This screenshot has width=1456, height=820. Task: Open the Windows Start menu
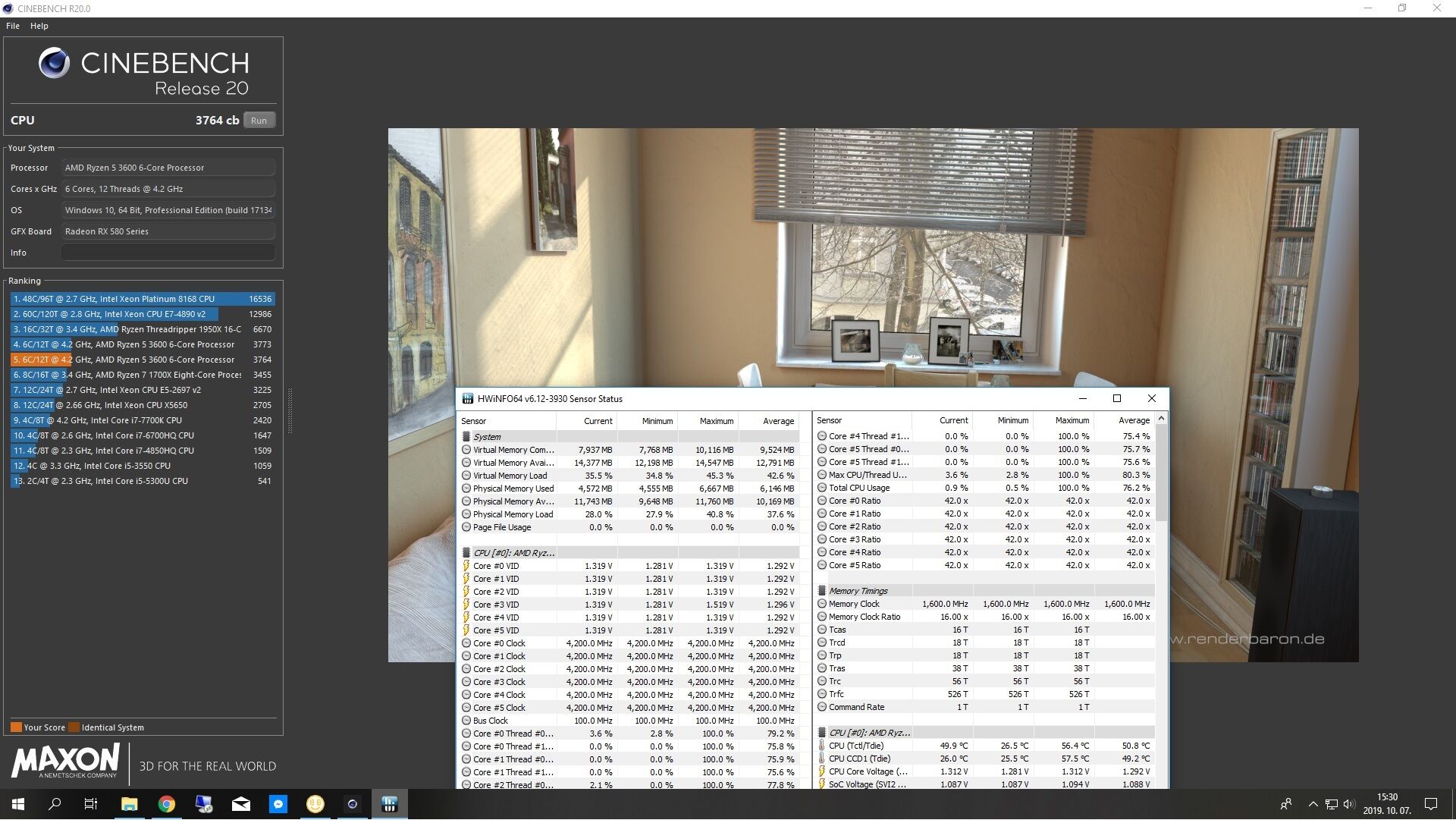18,804
